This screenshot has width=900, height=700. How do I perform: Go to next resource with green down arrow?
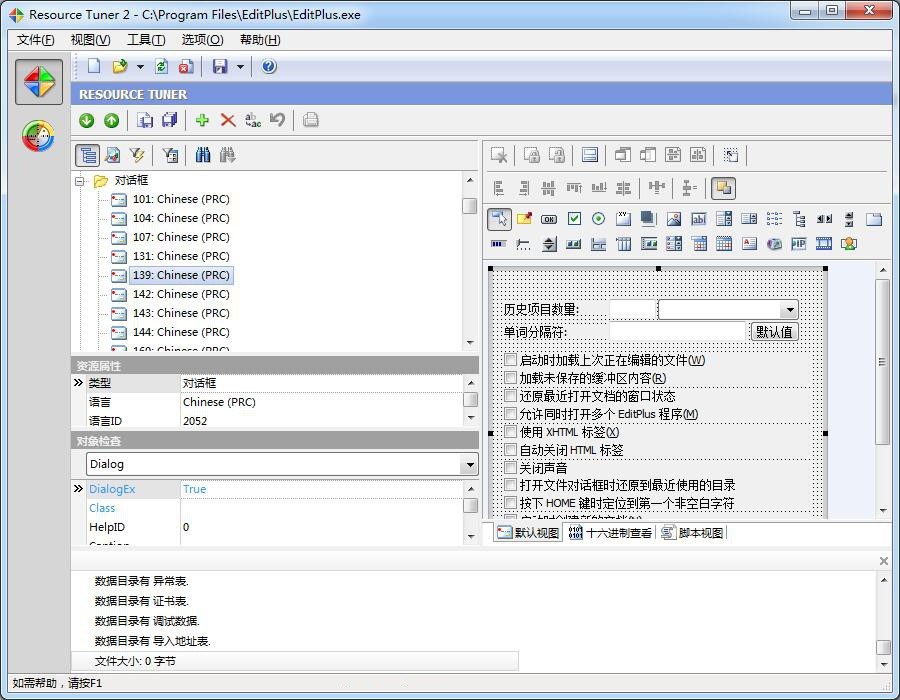coord(87,120)
